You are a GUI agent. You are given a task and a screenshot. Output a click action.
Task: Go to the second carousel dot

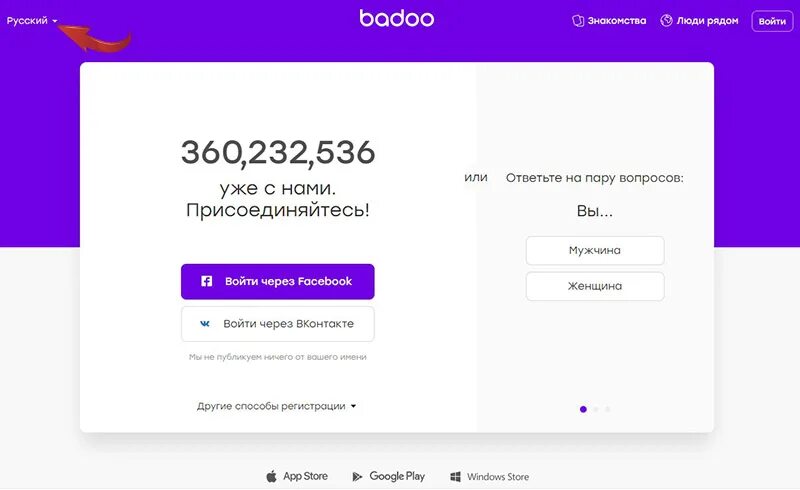pos(595,409)
